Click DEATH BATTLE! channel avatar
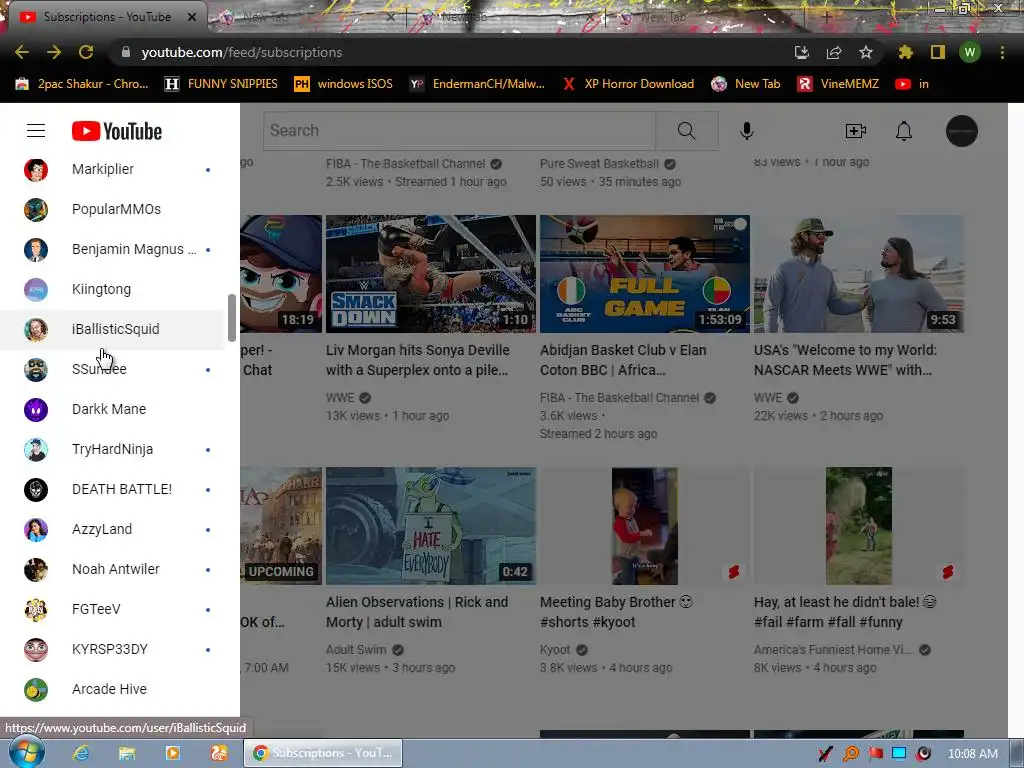This screenshot has height=768, width=1024. pyautogui.click(x=36, y=490)
